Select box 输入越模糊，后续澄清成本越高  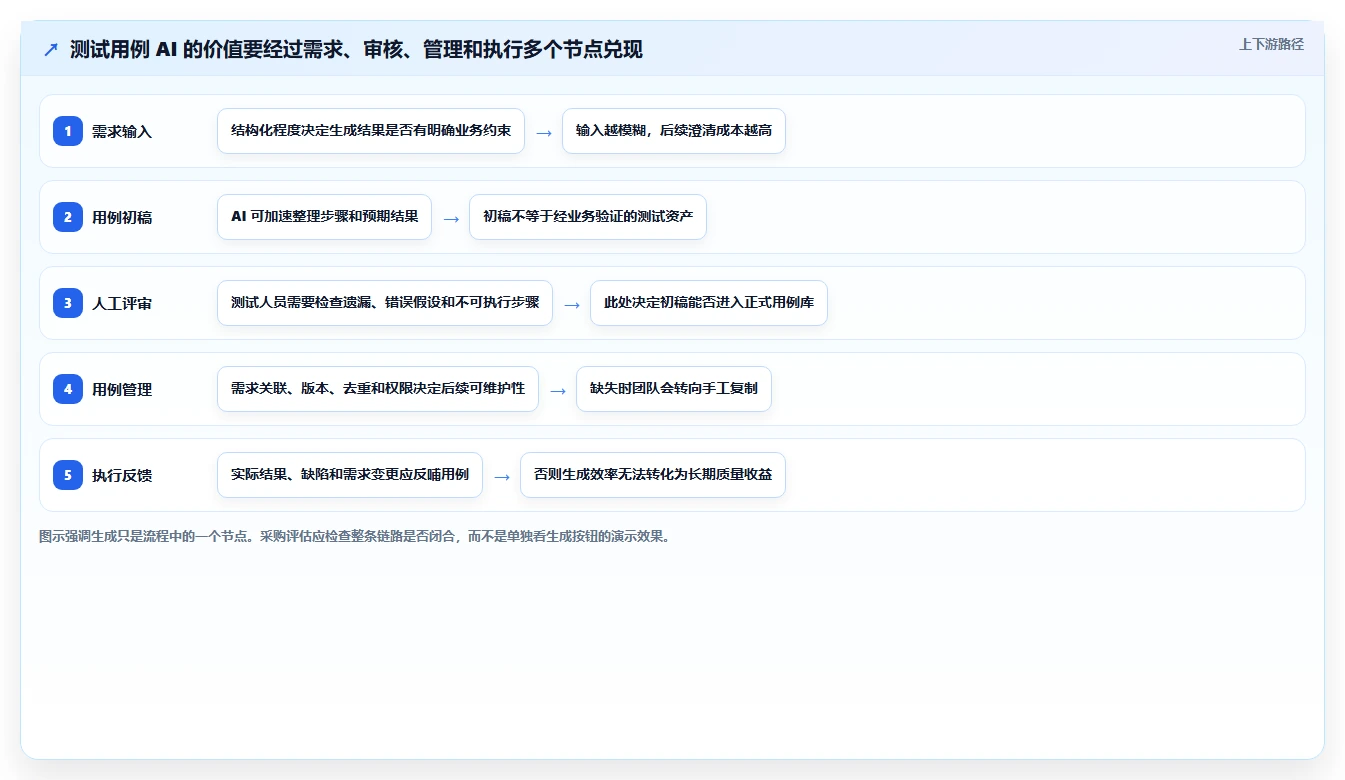(674, 131)
